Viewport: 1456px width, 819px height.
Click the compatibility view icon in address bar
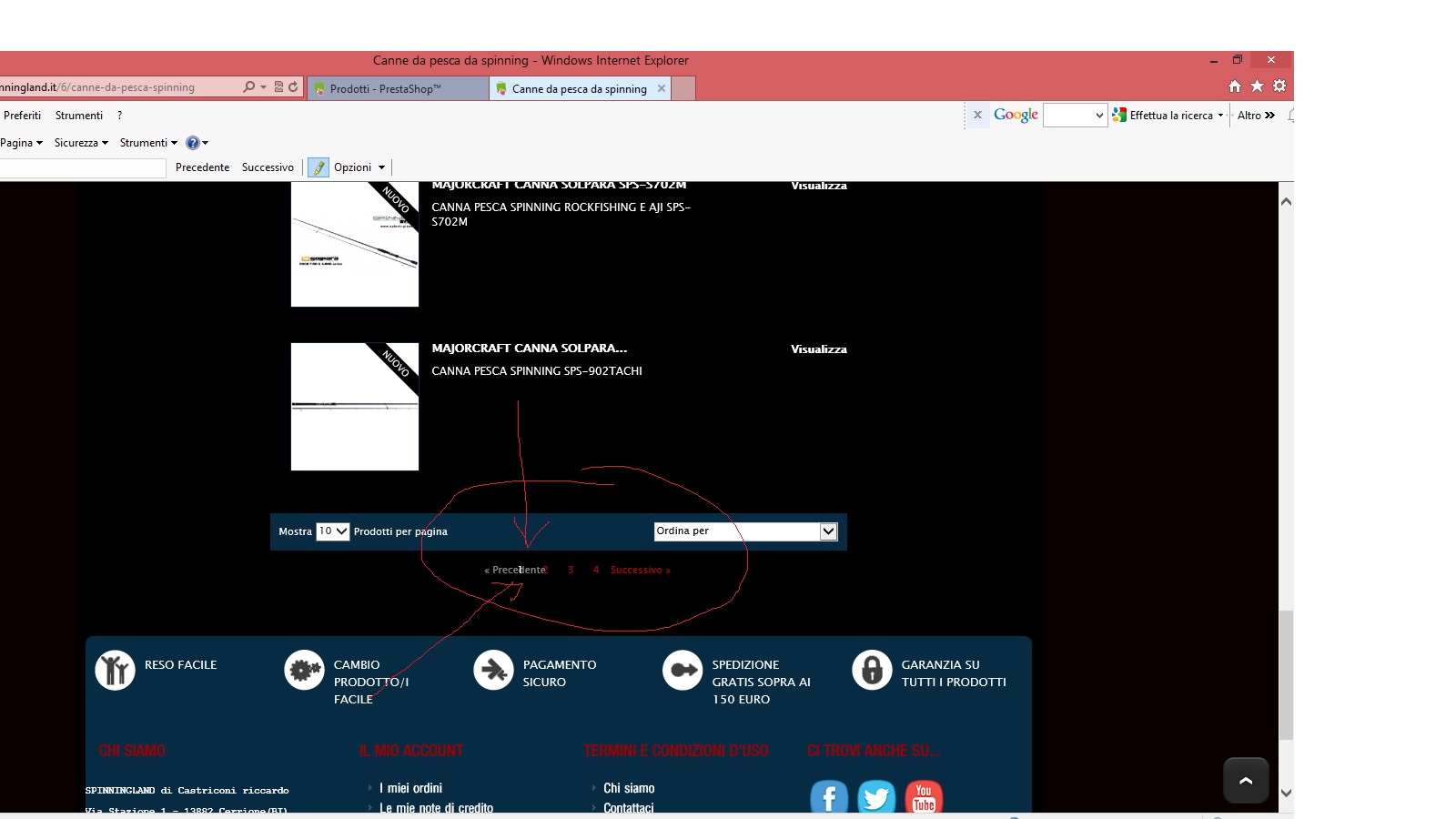[278, 87]
